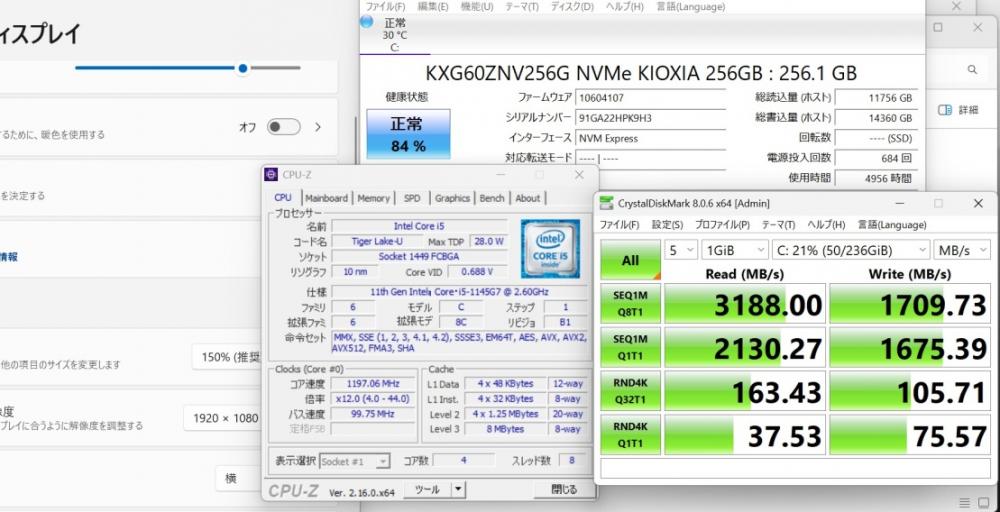
Task: Click the ツール button in CPU-Z
Action: (427, 490)
